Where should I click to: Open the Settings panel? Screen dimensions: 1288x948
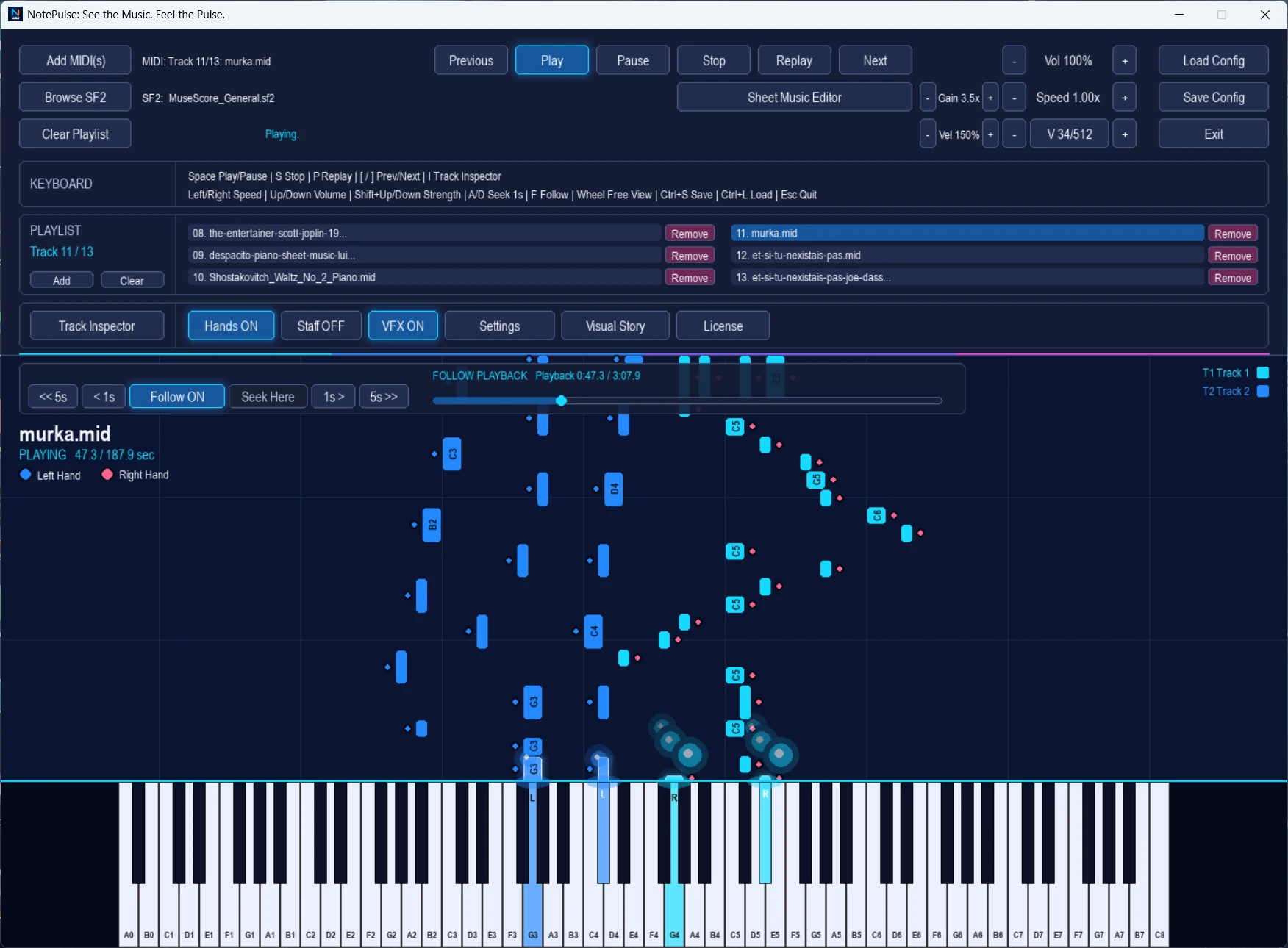coord(500,326)
